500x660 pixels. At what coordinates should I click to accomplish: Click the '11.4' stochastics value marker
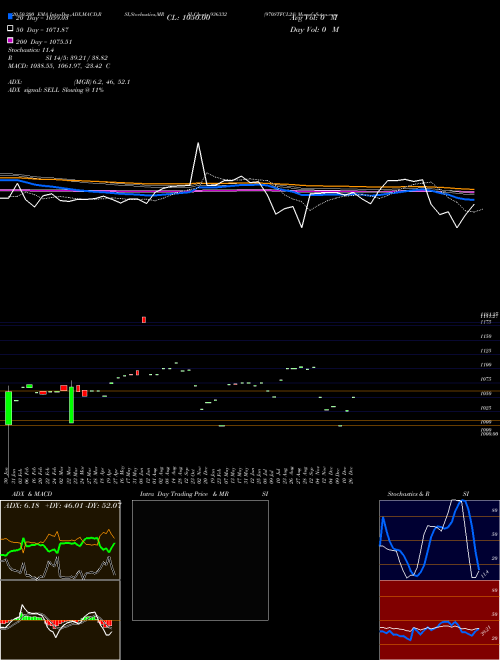485,574
